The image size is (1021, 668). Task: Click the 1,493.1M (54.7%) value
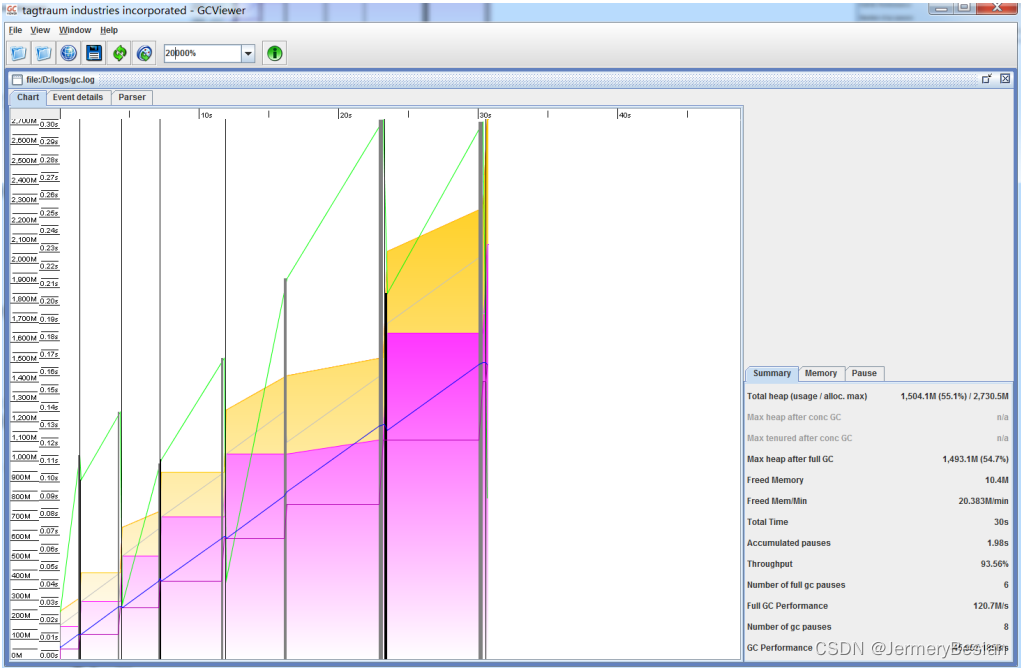(x=975, y=459)
